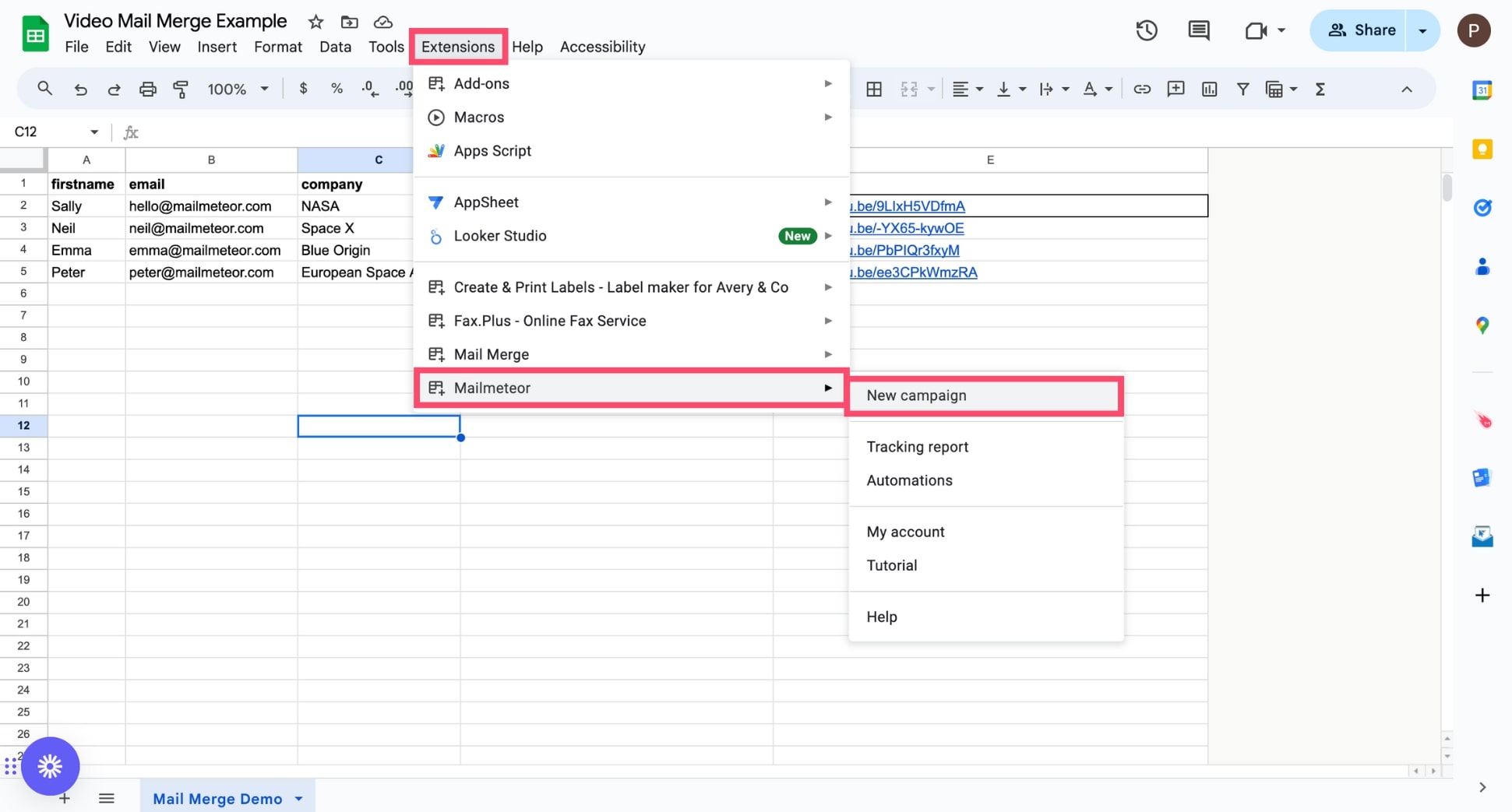Open Google Maps in side panel
1512x812 pixels.
click(x=1482, y=325)
